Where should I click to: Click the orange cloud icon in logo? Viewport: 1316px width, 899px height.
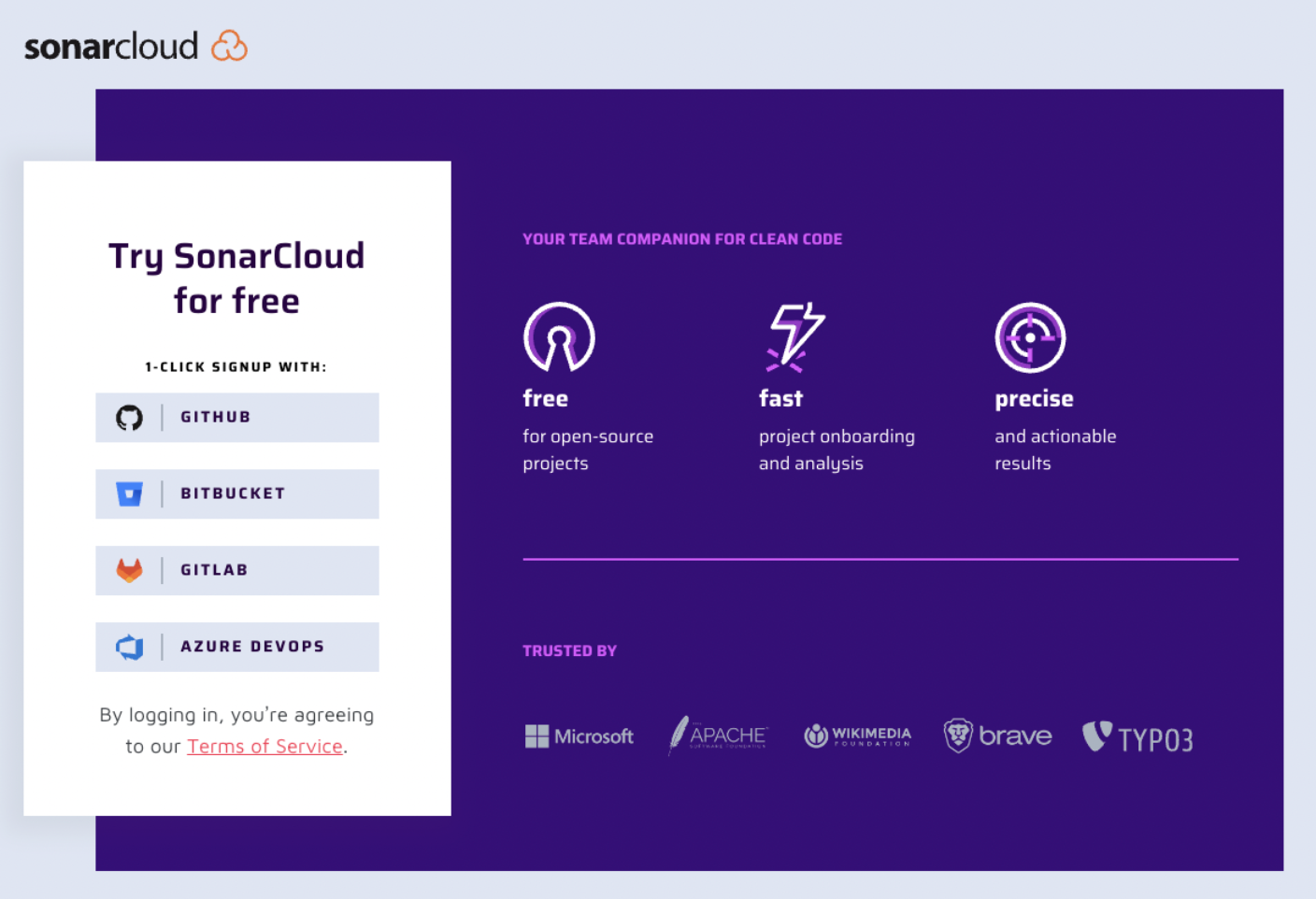tap(229, 45)
